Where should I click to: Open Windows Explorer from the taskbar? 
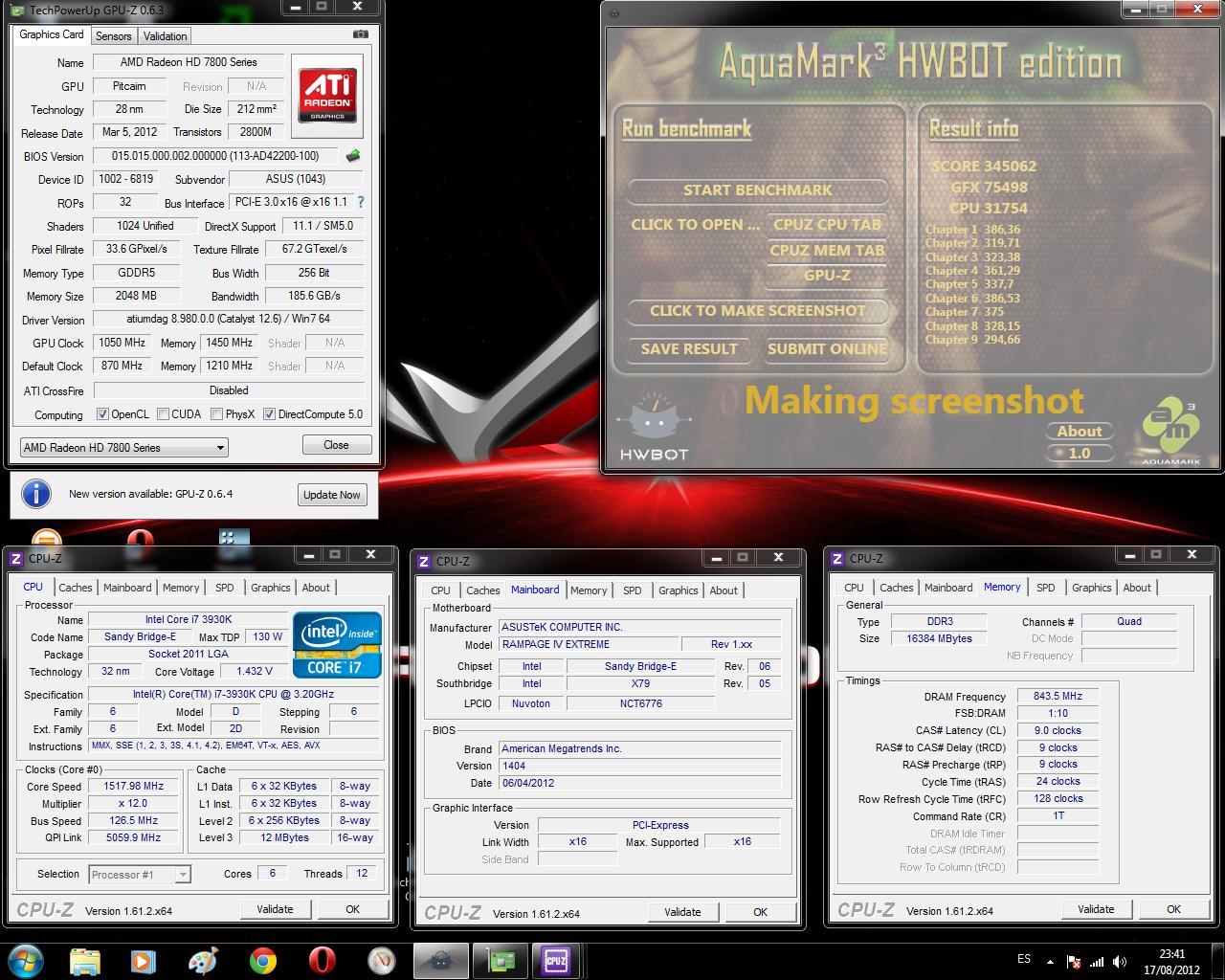click(x=85, y=961)
